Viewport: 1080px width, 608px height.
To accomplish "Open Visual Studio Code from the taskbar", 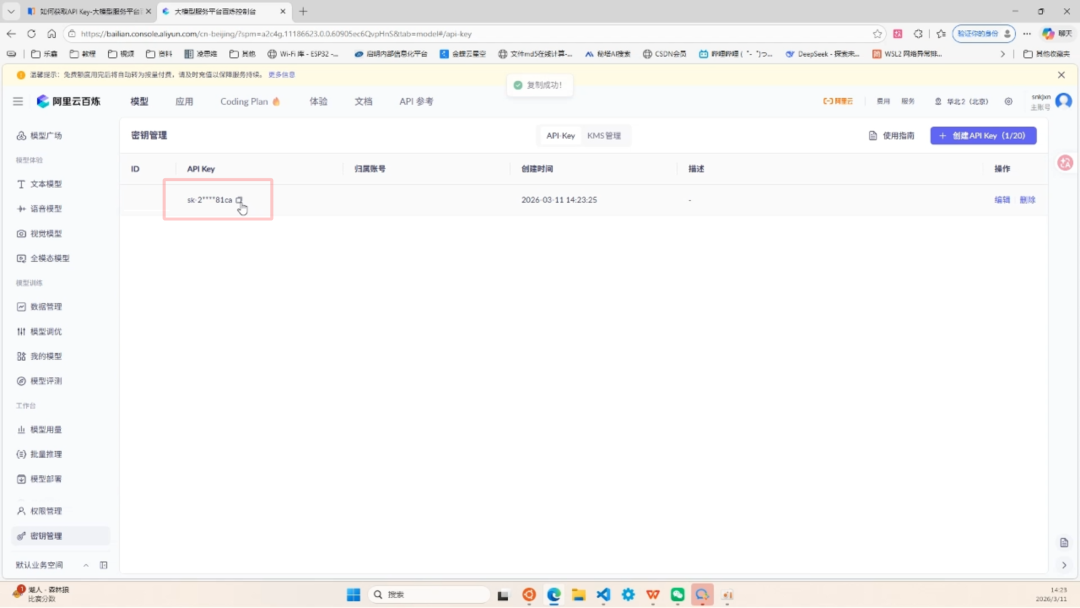I will tap(603, 594).
